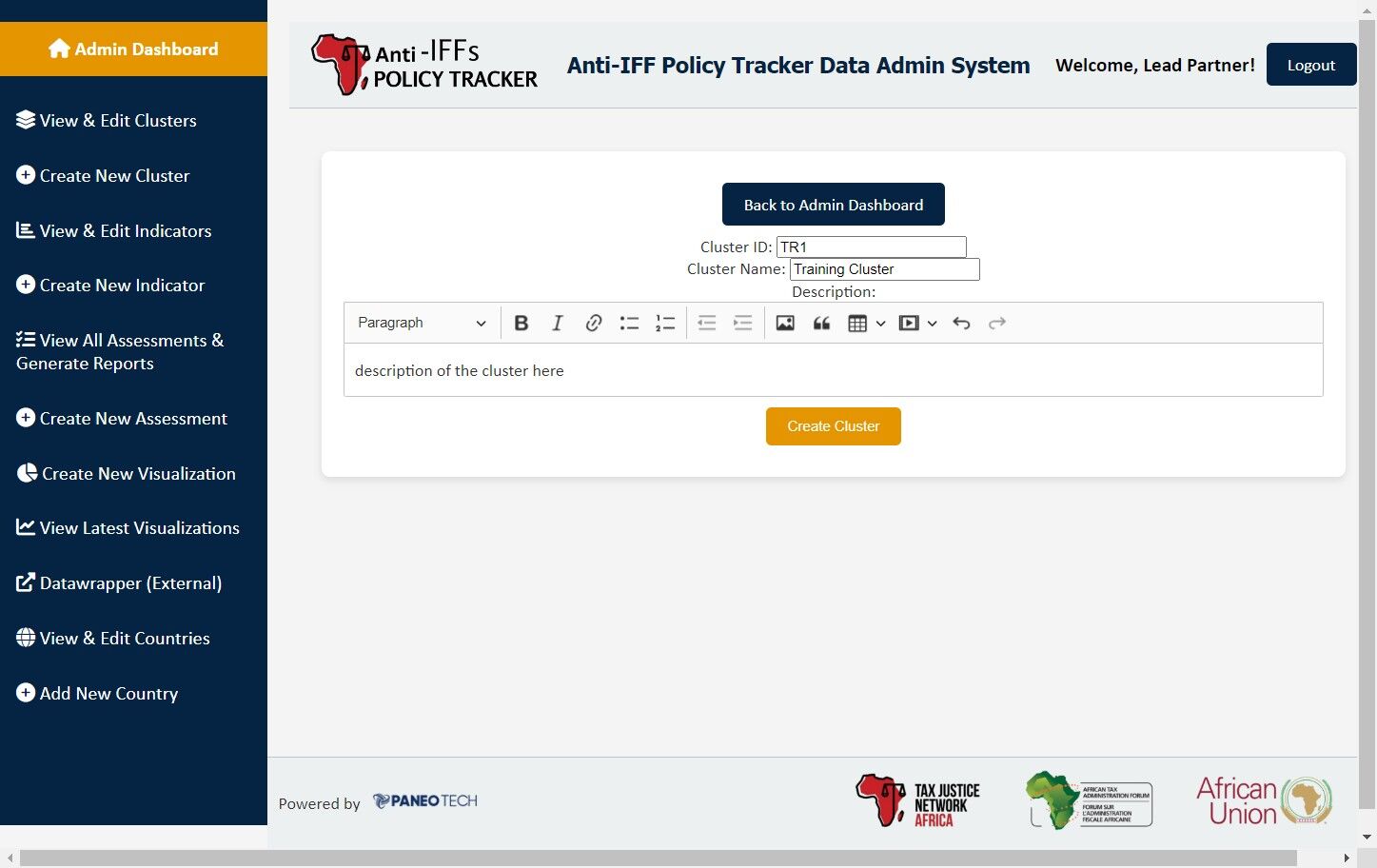Click the PaneoTech logo in footer
The image size is (1377, 868).
425,801
